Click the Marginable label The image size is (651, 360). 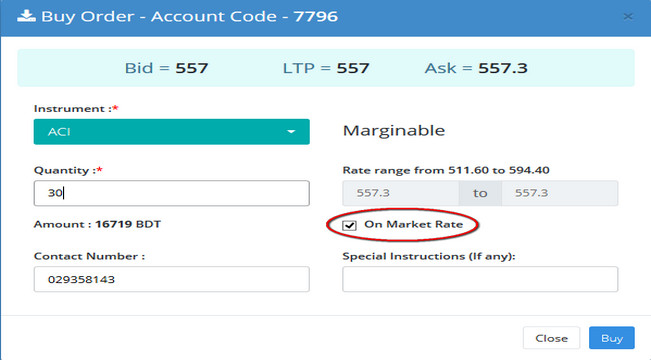click(394, 131)
